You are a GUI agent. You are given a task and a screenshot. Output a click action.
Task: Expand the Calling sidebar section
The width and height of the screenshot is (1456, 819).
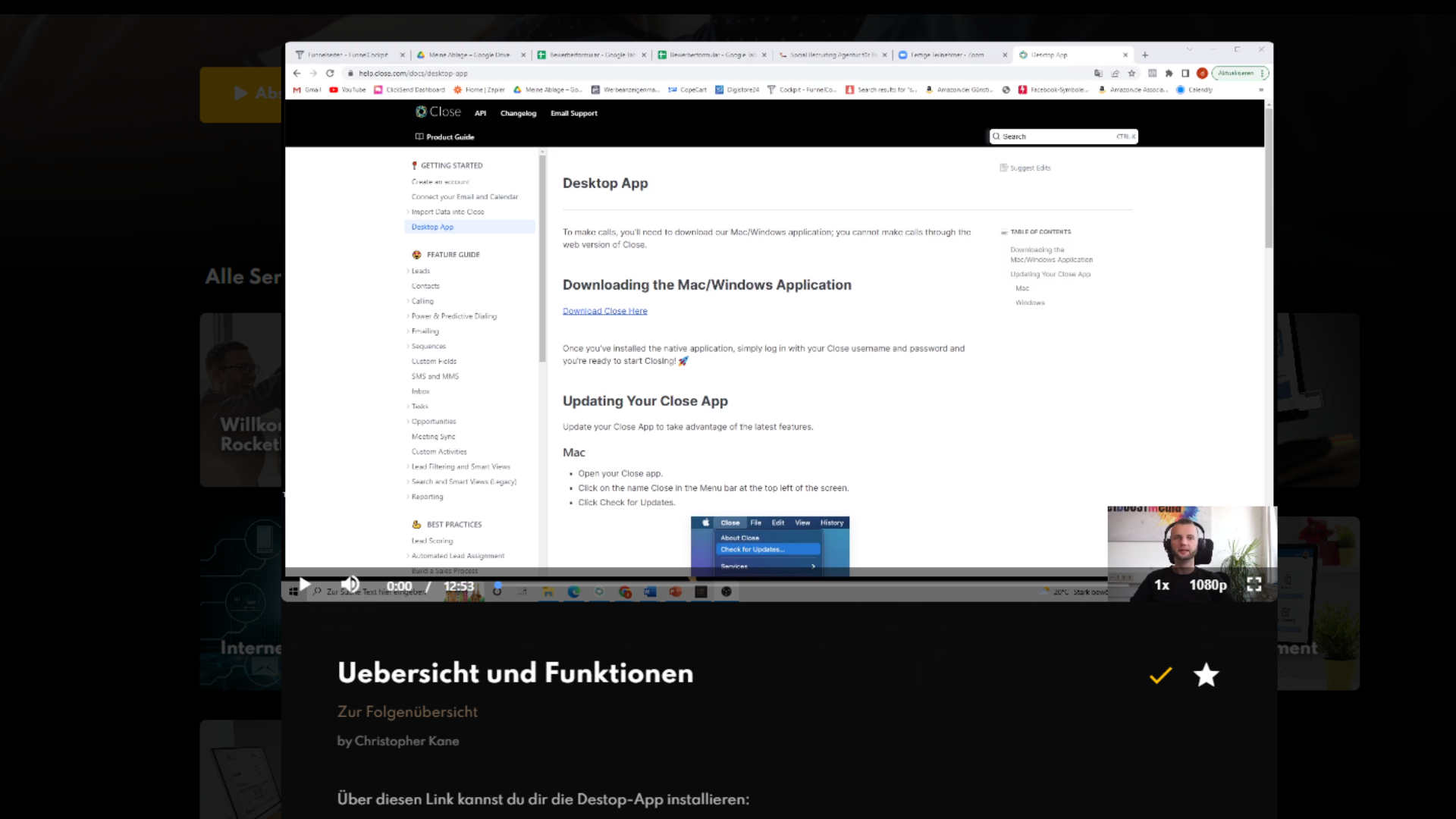pyautogui.click(x=422, y=301)
